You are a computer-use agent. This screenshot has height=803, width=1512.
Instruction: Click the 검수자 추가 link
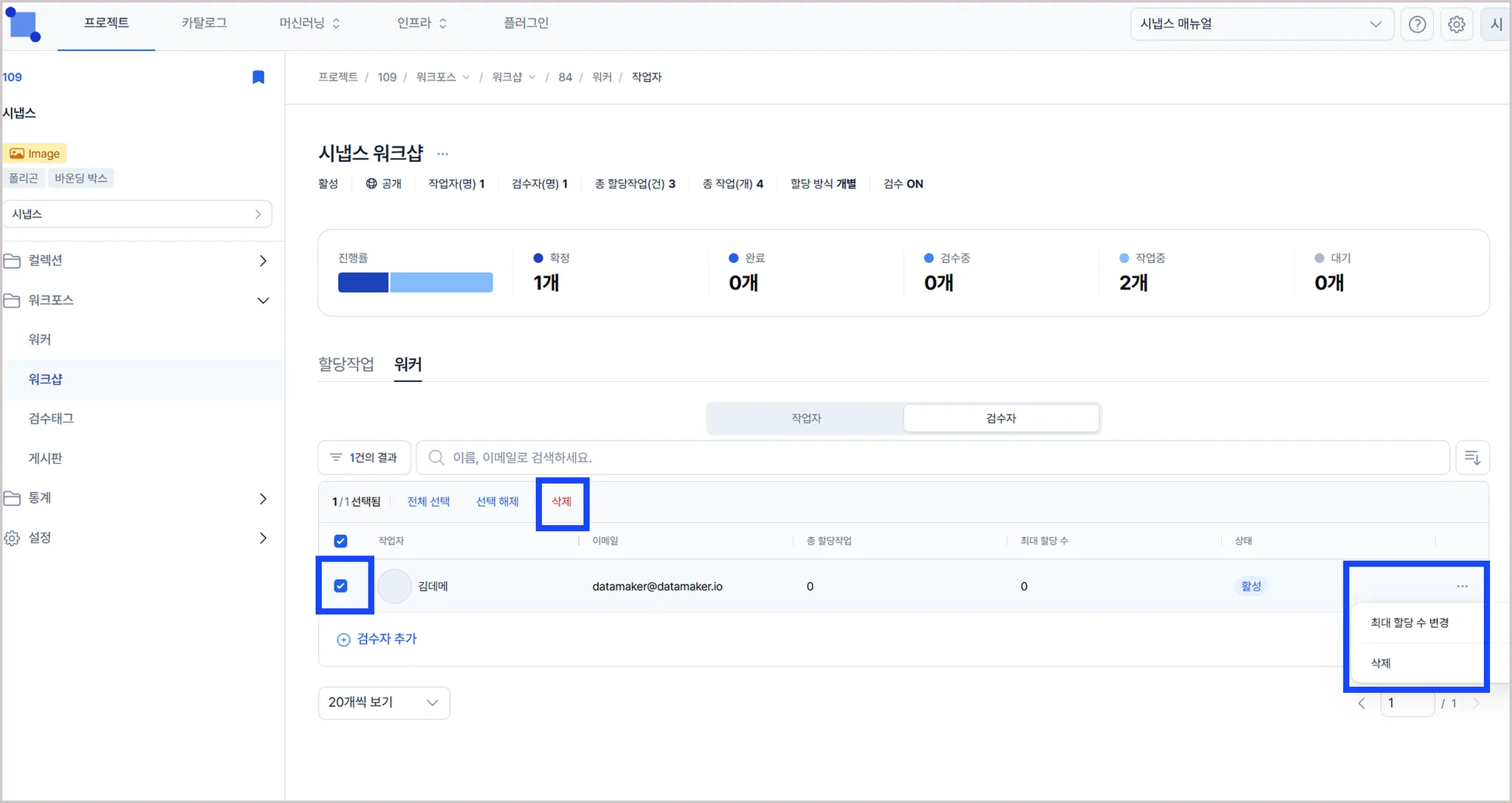(x=377, y=639)
